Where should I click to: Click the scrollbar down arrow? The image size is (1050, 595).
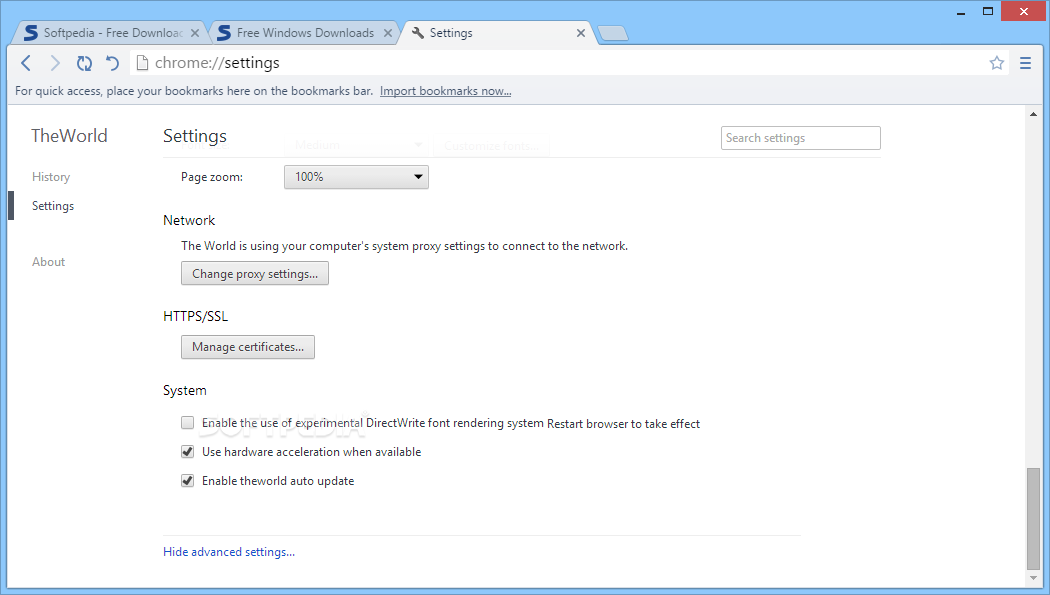tap(1033, 578)
